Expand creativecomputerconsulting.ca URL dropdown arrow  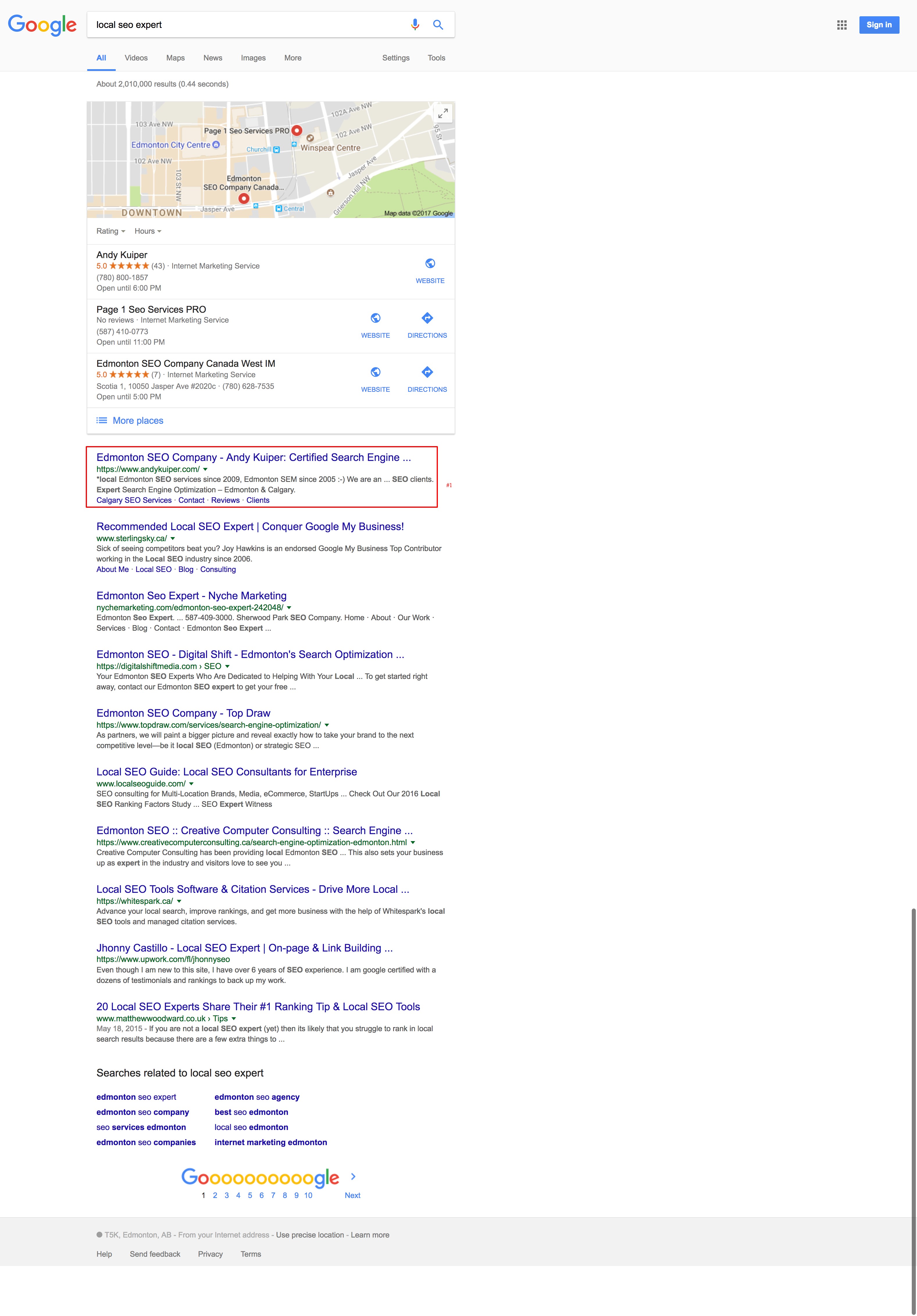pos(413,843)
